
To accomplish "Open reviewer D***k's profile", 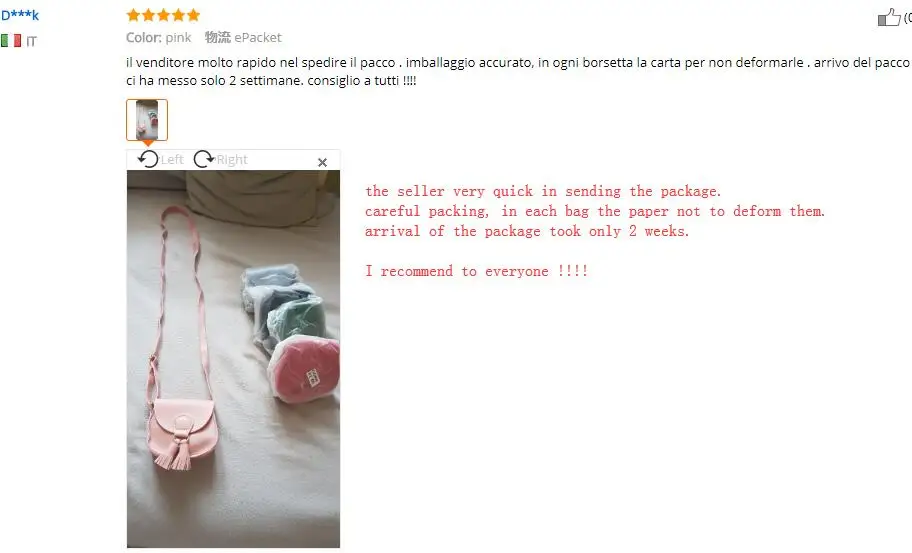I will pyautogui.click(x=20, y=15).
